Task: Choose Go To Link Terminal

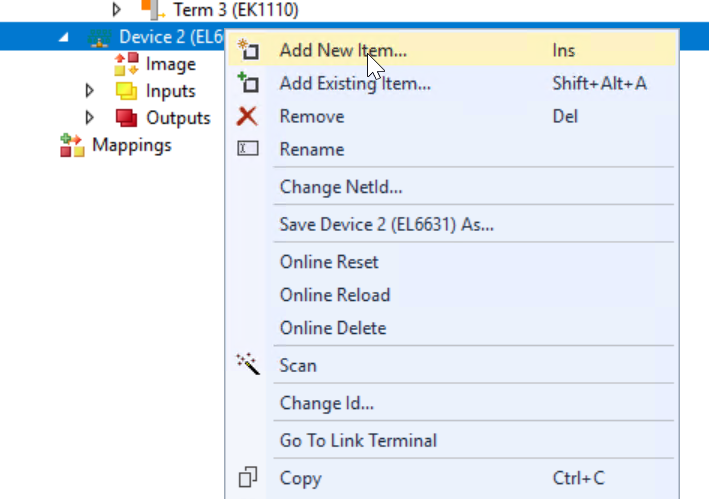Action: [x=452, y=440]
